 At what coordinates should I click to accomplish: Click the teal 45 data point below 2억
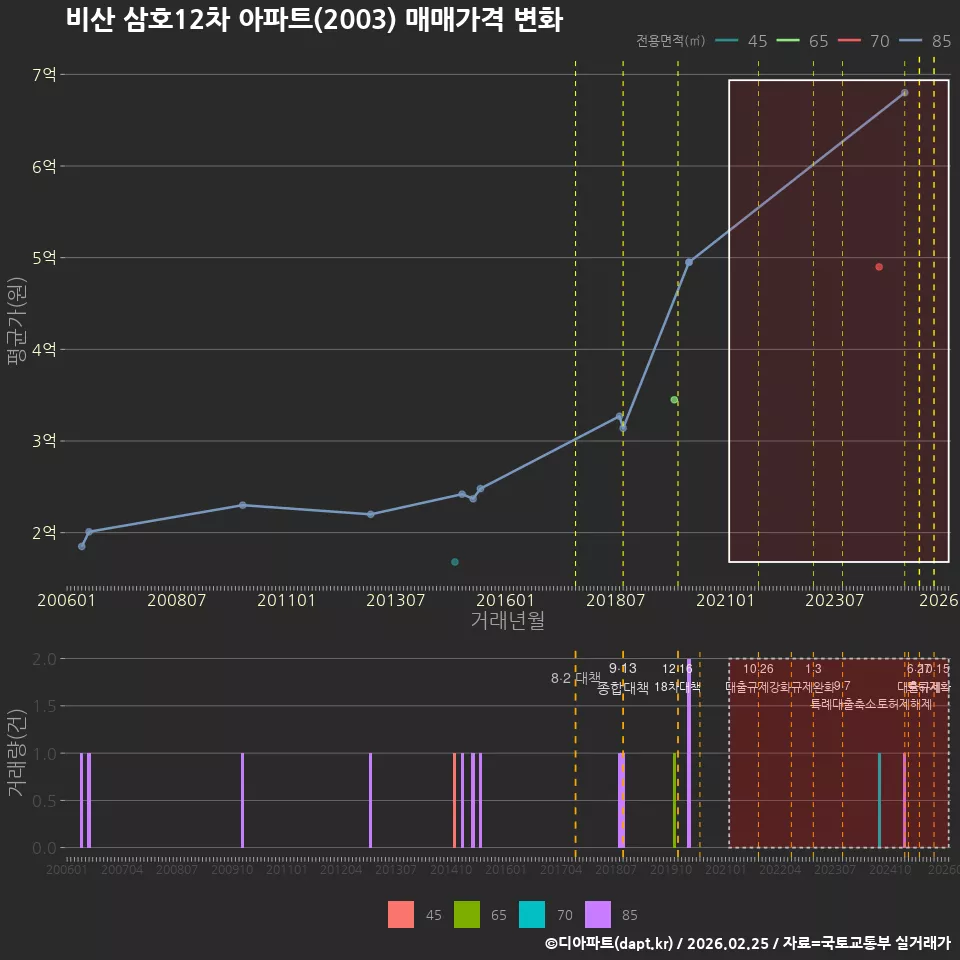point(455,562)
